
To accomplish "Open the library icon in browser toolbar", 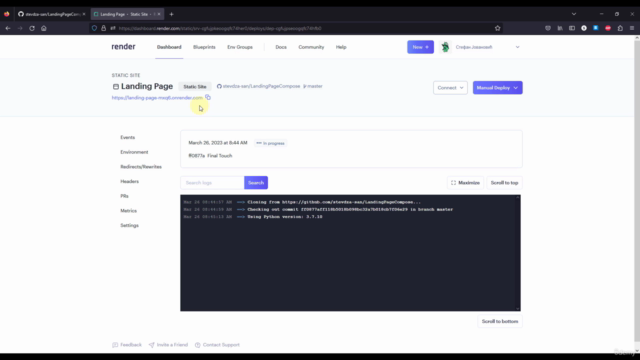I will (560, 28).
